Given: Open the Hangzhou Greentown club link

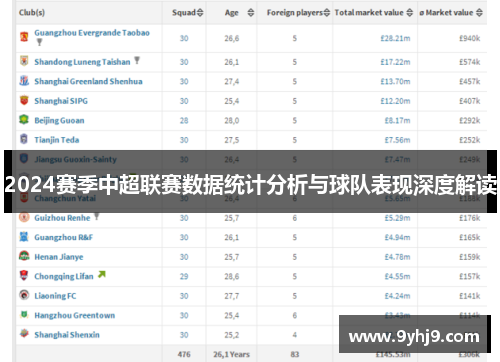Looking at the screenshot, I should click(x=75, y=315).
